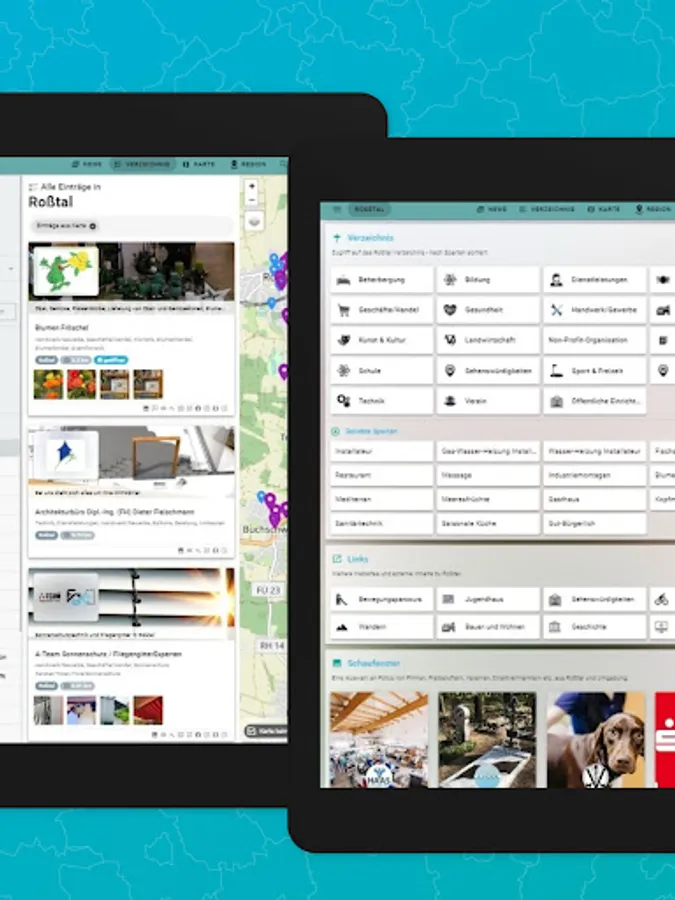Zoom in on the map

(251, 186)
